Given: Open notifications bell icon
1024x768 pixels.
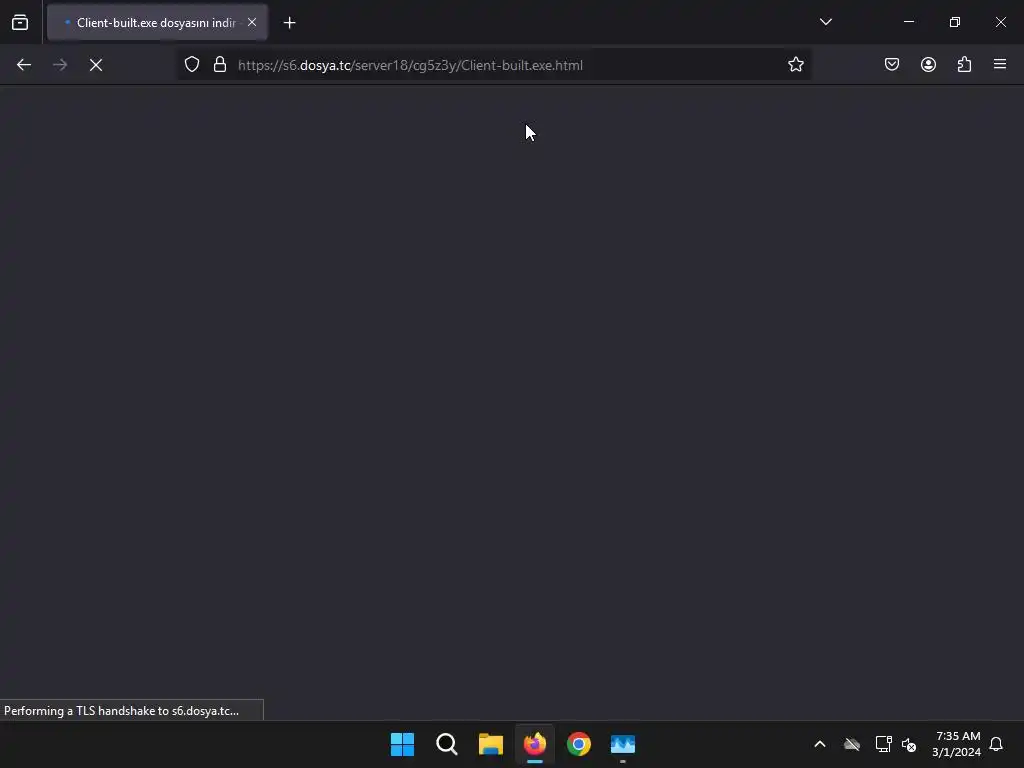Looking at the screenshot, I should (x=996, y=744).
